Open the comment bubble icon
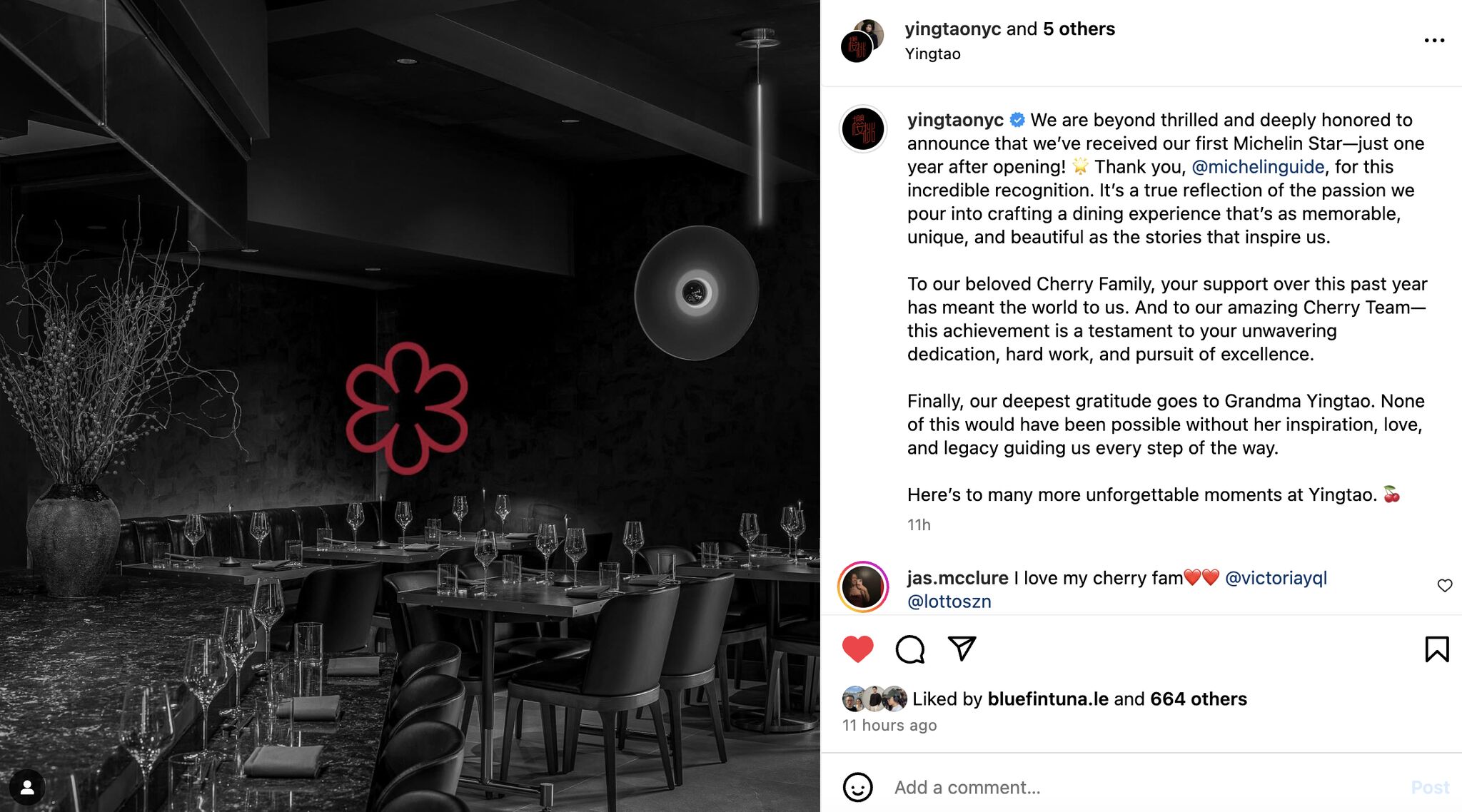Screen dimensions: 1462x812 click(x=910, y=649)
